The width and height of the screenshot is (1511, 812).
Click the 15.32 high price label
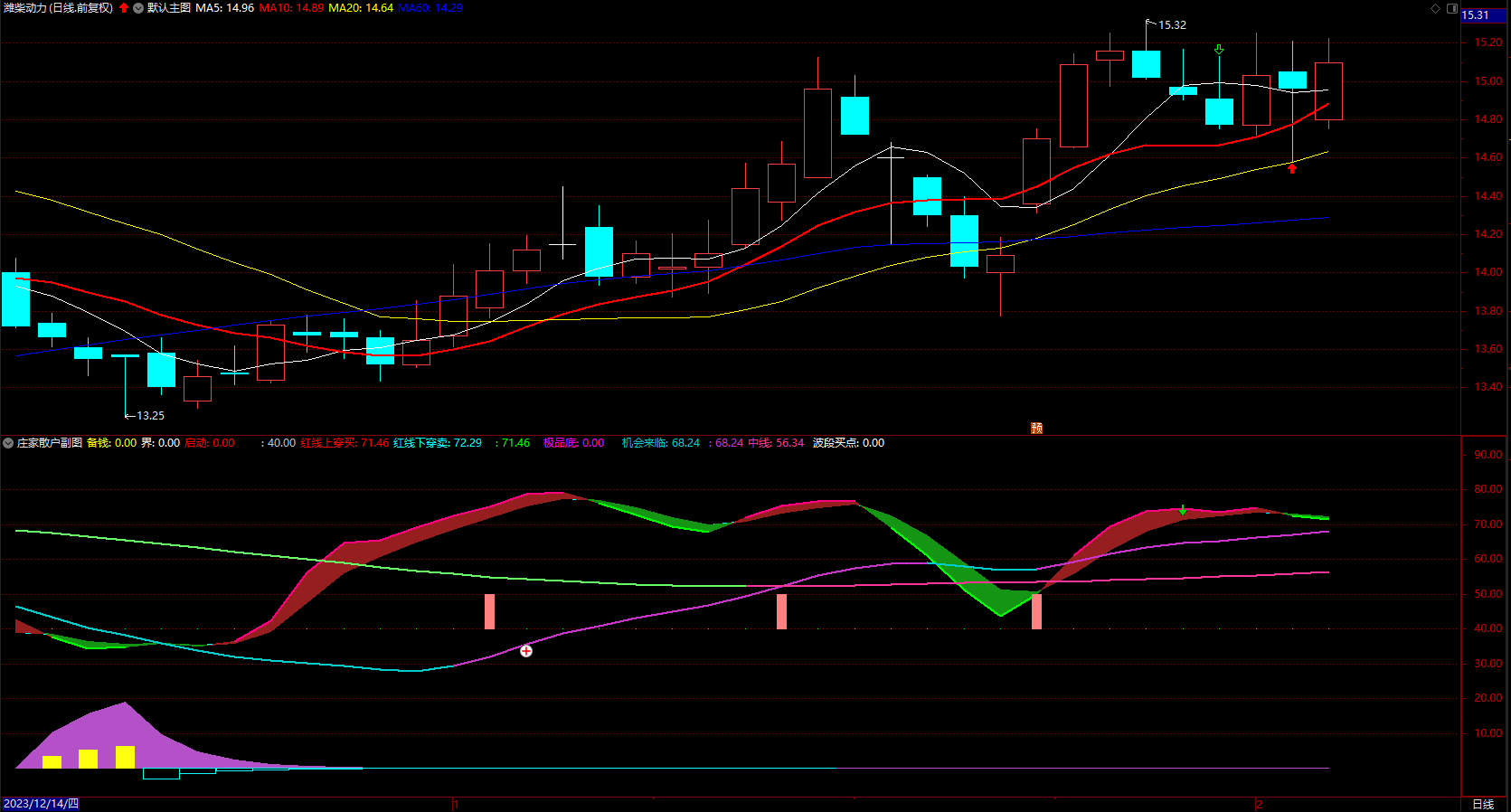1172,25
